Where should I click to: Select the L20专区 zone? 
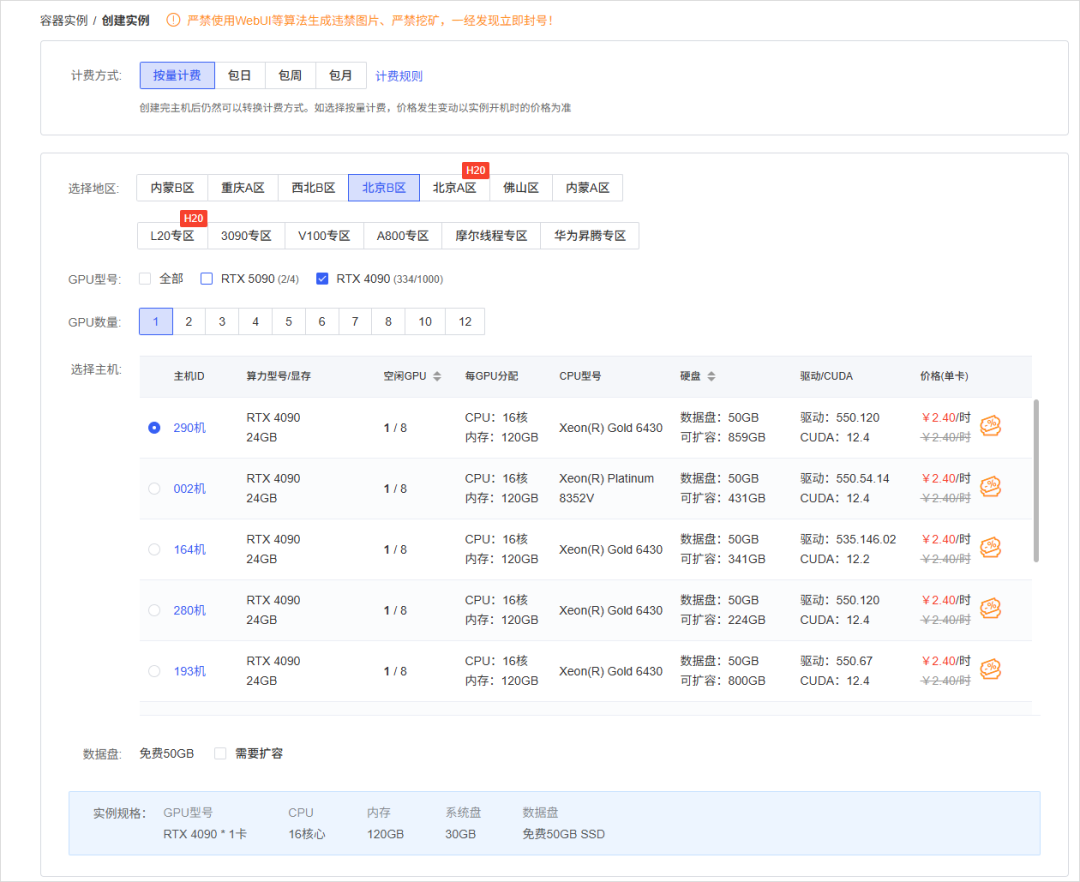[x=172, y=235]
